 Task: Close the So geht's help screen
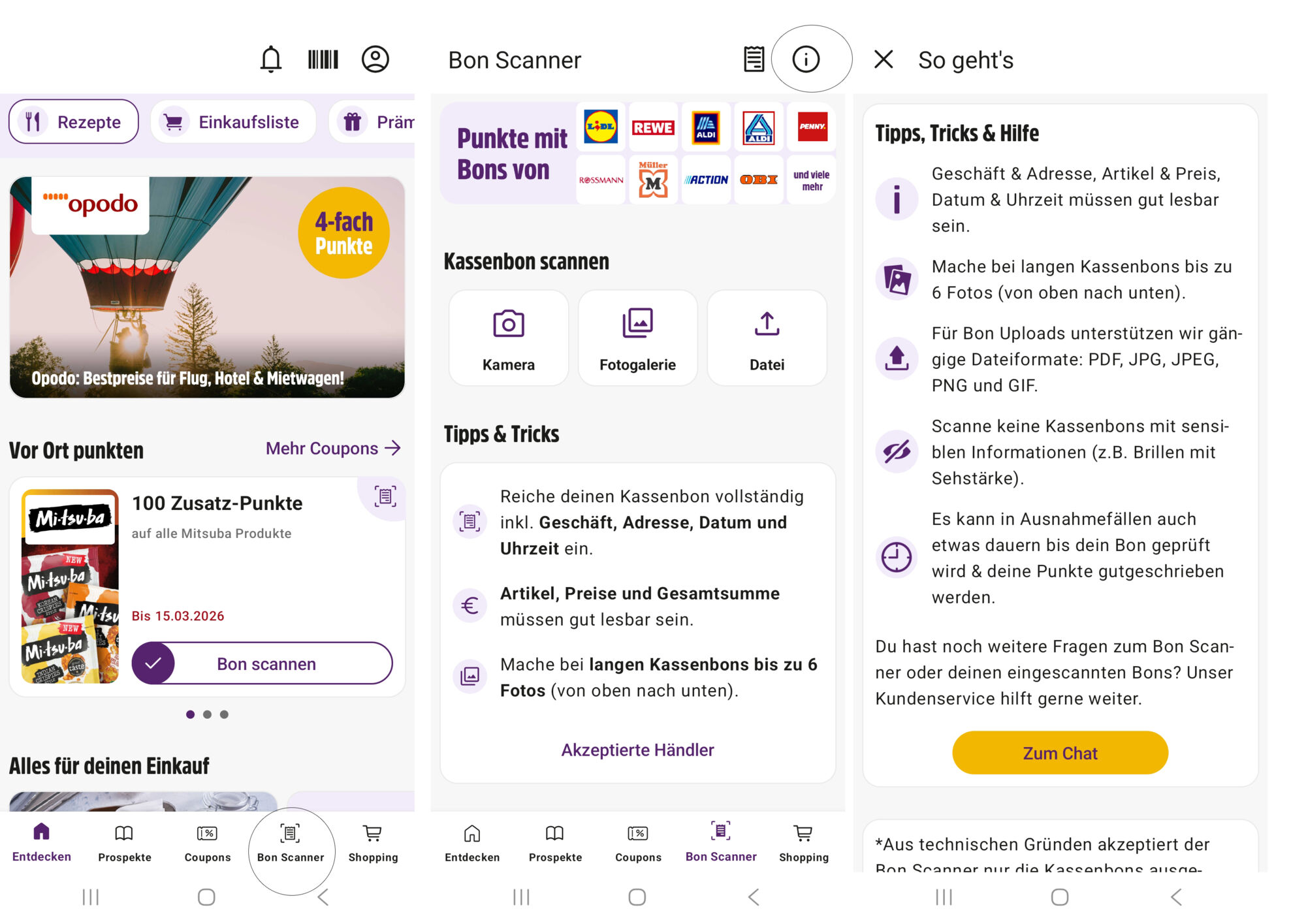point(884,59)
